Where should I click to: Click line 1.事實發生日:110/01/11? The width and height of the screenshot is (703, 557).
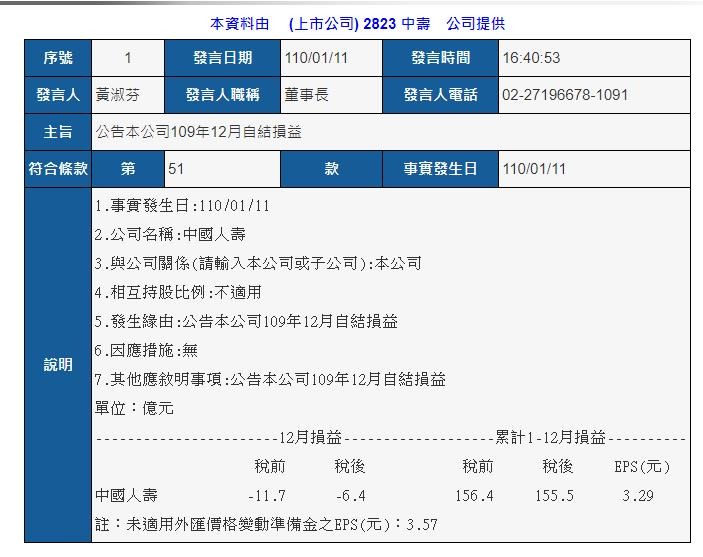(182, 206)
